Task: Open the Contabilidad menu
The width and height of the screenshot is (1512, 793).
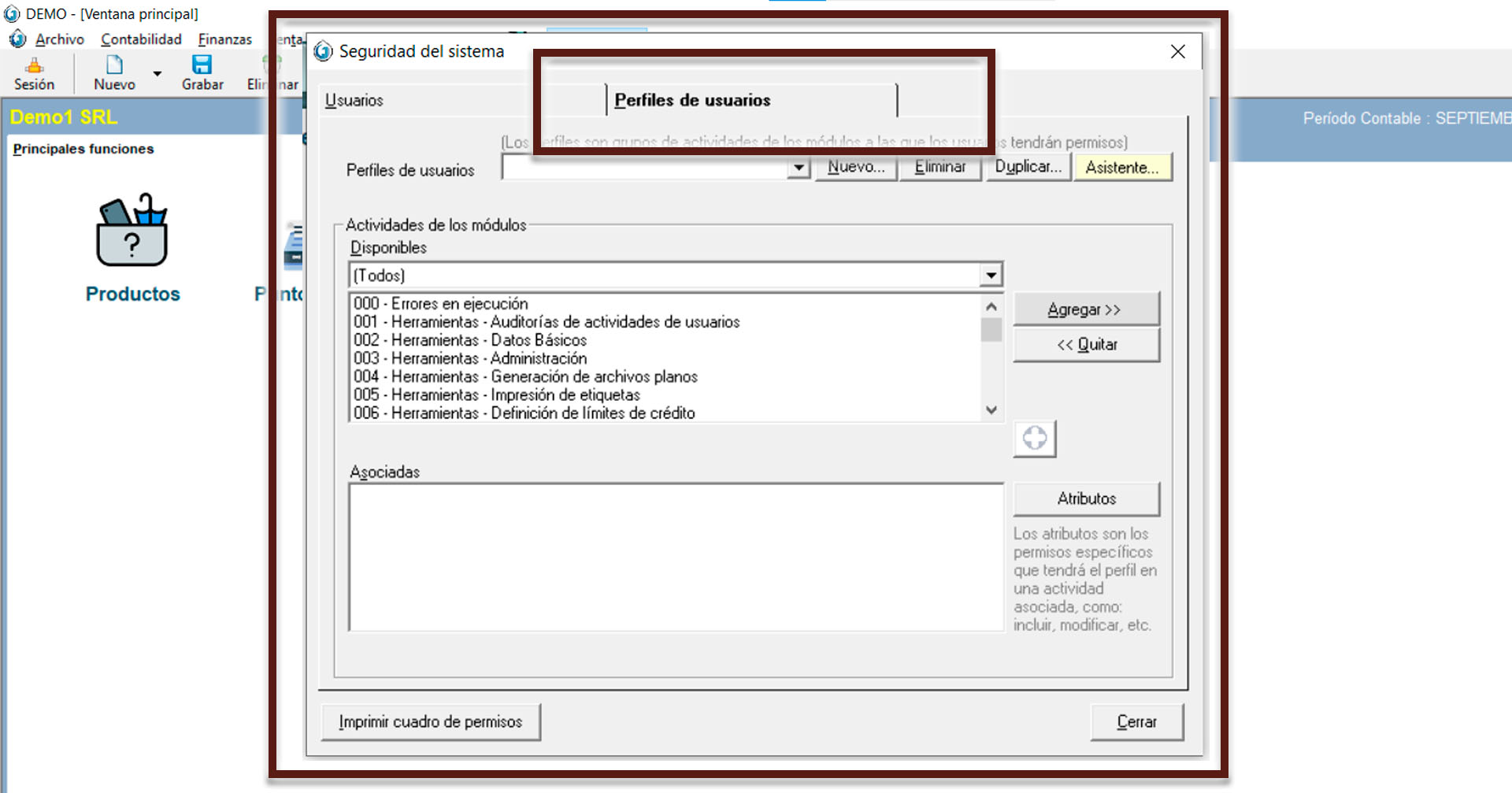Action: click(x=141, y=39)
